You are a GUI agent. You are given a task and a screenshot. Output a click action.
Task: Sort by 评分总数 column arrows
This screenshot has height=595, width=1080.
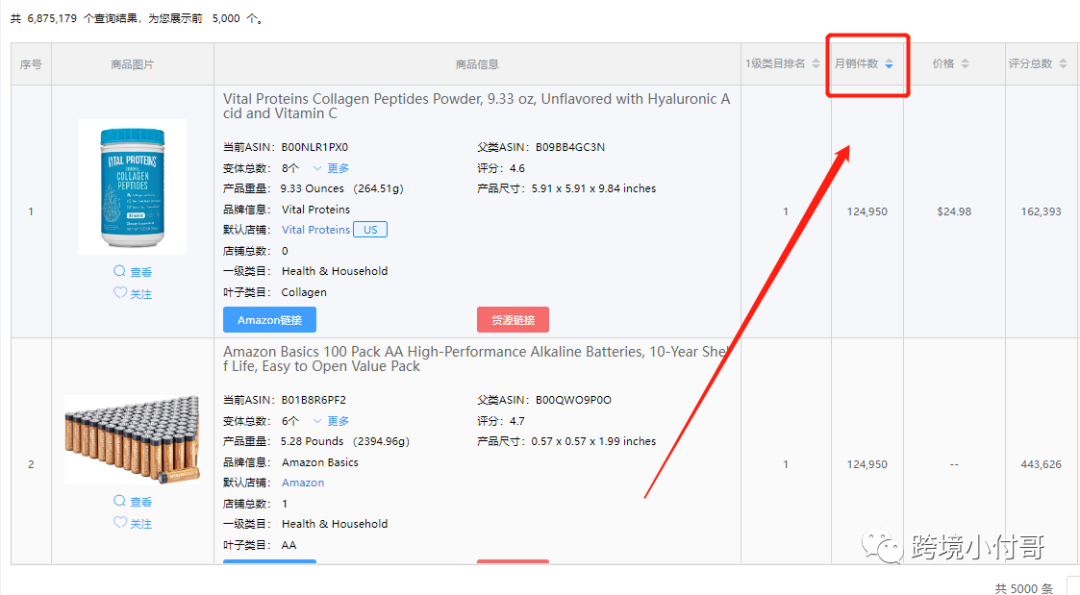pos(1063,64)
